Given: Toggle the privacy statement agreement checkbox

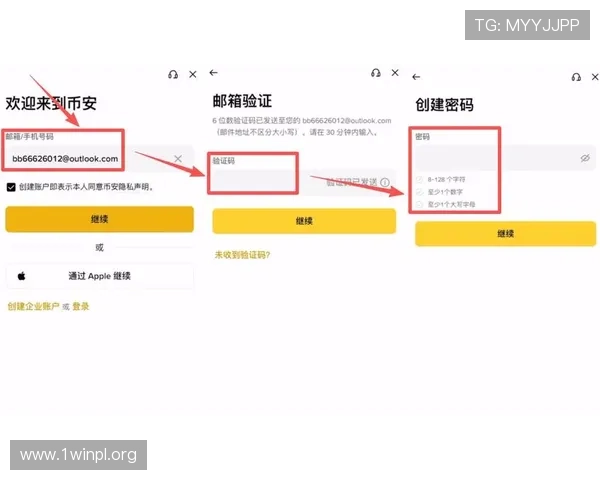Looking at the screenshot, I should click(11, 187).
